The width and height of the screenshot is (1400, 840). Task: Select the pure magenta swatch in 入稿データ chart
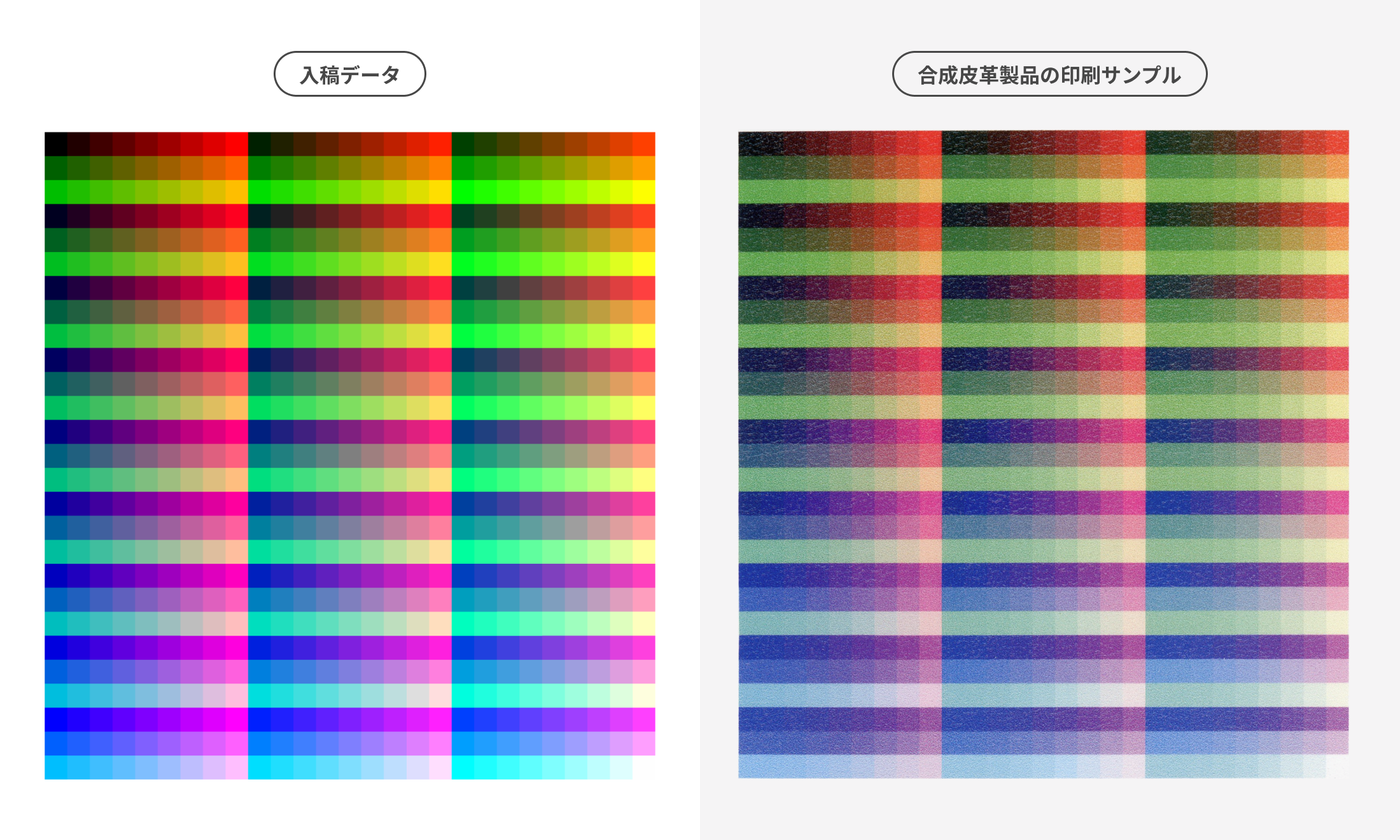pos(237,719)
